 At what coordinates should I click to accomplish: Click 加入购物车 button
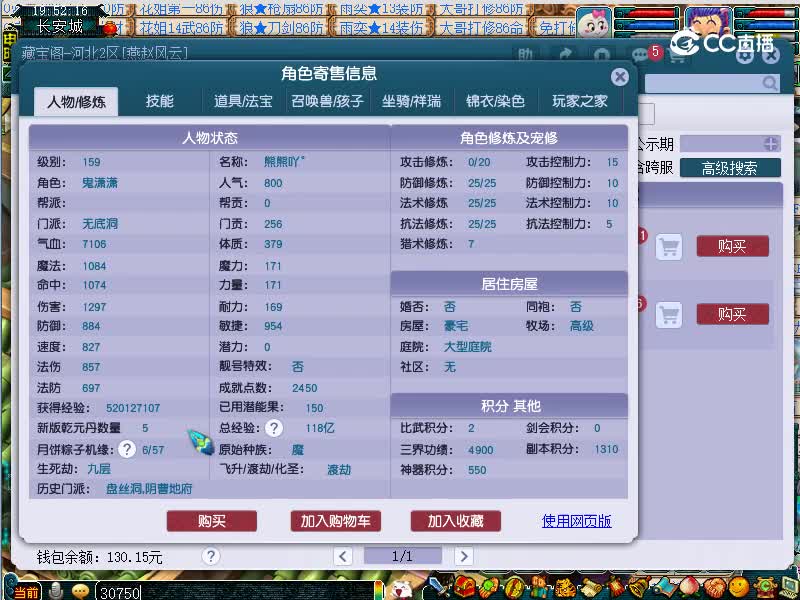pyautogui.click(x=335, y=521)
